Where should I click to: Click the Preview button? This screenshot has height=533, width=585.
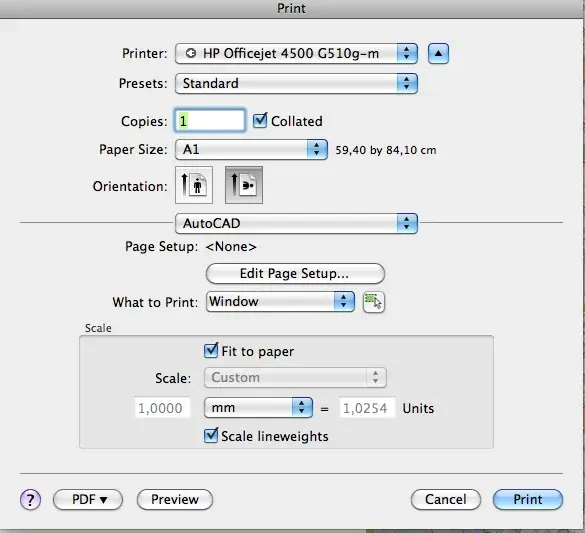tap(175, 499)
